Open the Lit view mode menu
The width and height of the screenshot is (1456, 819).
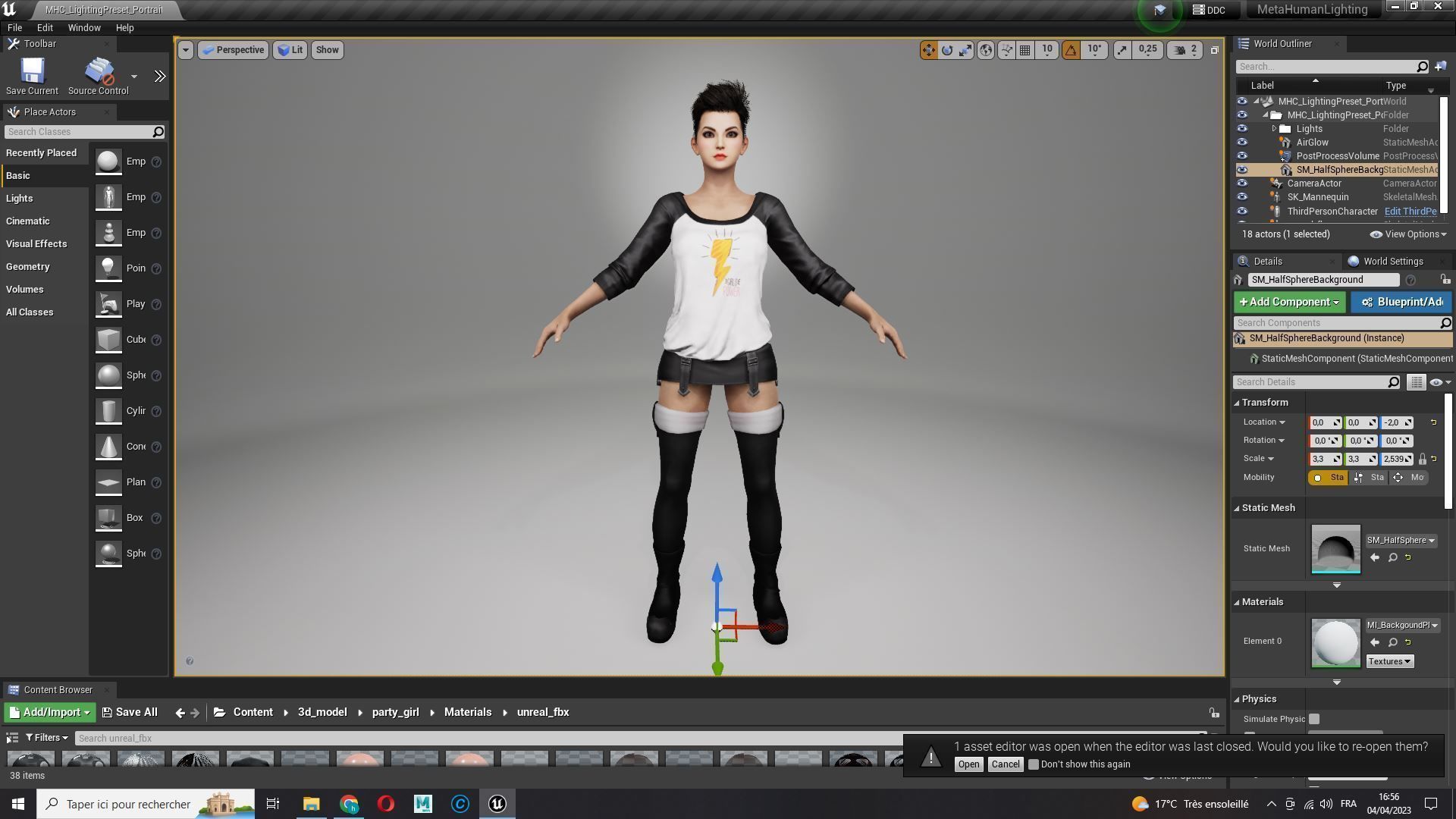pyautogui.click(x=290, y=50)
